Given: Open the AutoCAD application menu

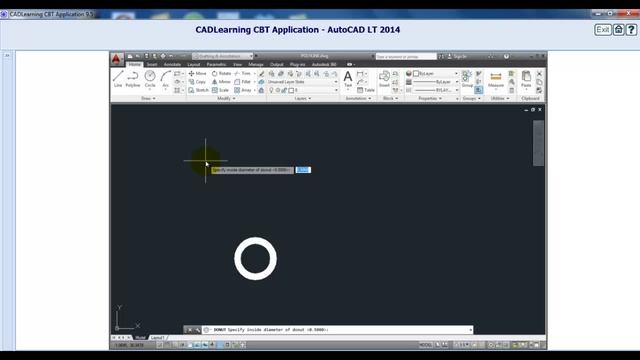Looking at the screenshot, I should (x=116, y=59).
